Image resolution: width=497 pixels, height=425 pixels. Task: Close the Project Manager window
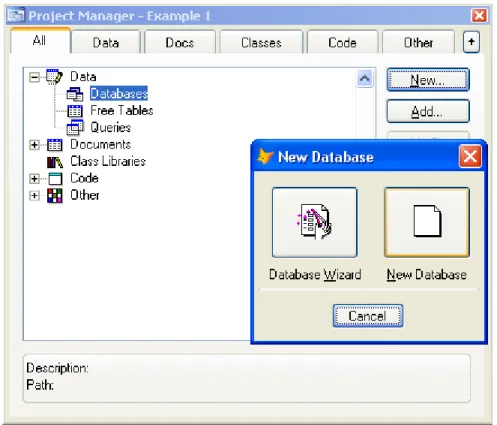[480, 15]
